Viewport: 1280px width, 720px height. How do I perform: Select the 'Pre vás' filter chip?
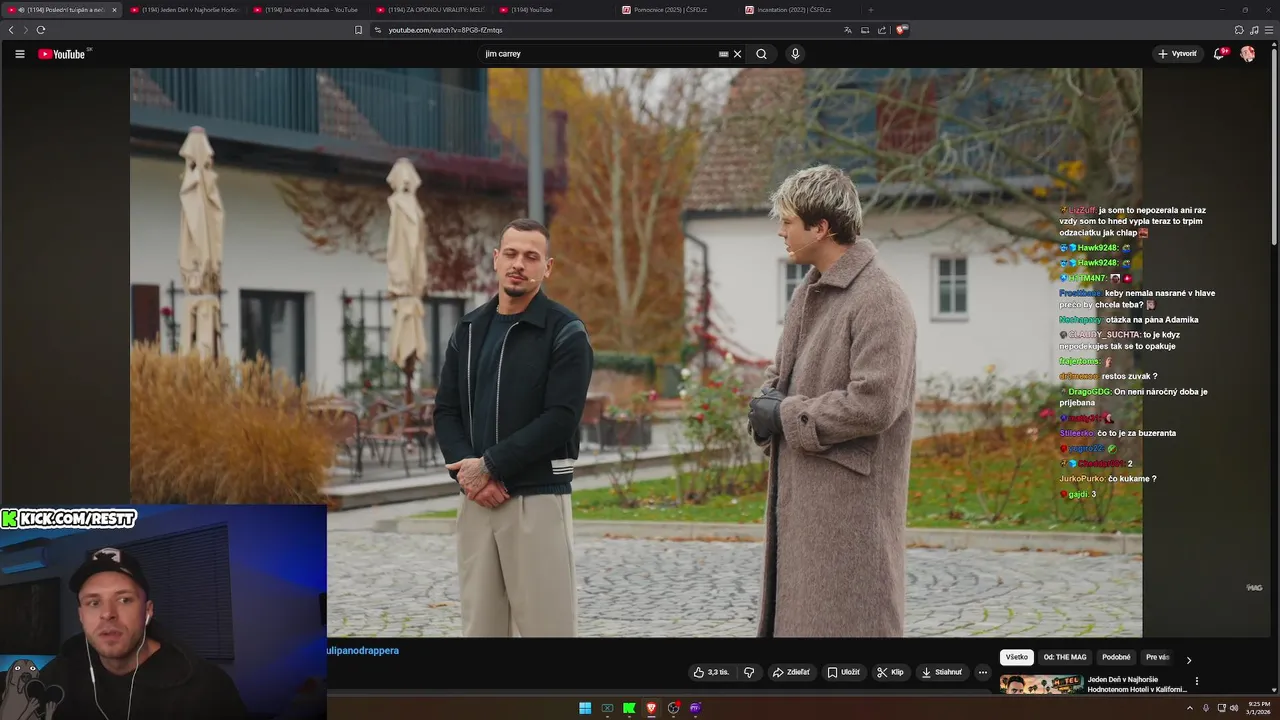tap(1157, 657)
